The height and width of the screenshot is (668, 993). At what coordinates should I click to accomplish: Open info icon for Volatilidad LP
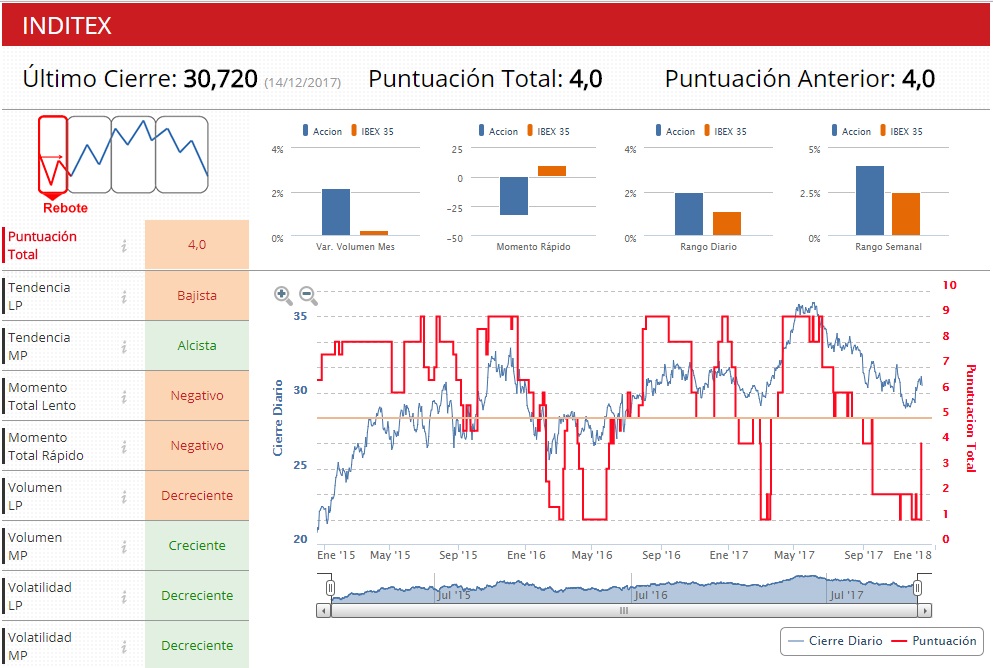point(124,596)
